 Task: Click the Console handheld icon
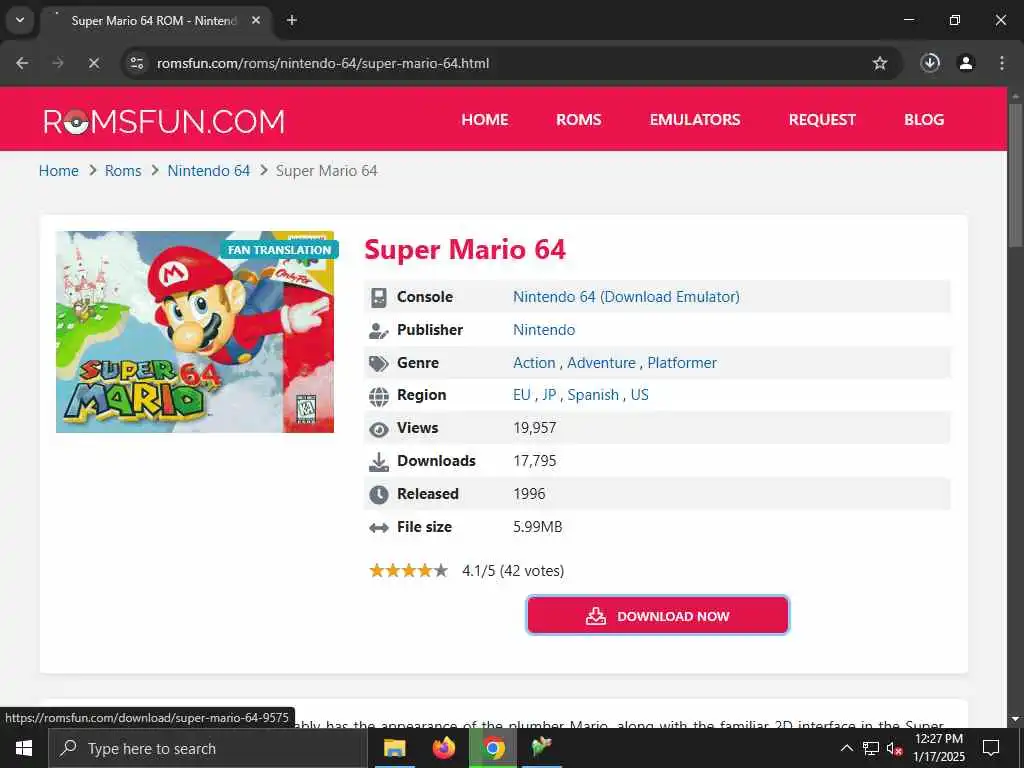379,297
